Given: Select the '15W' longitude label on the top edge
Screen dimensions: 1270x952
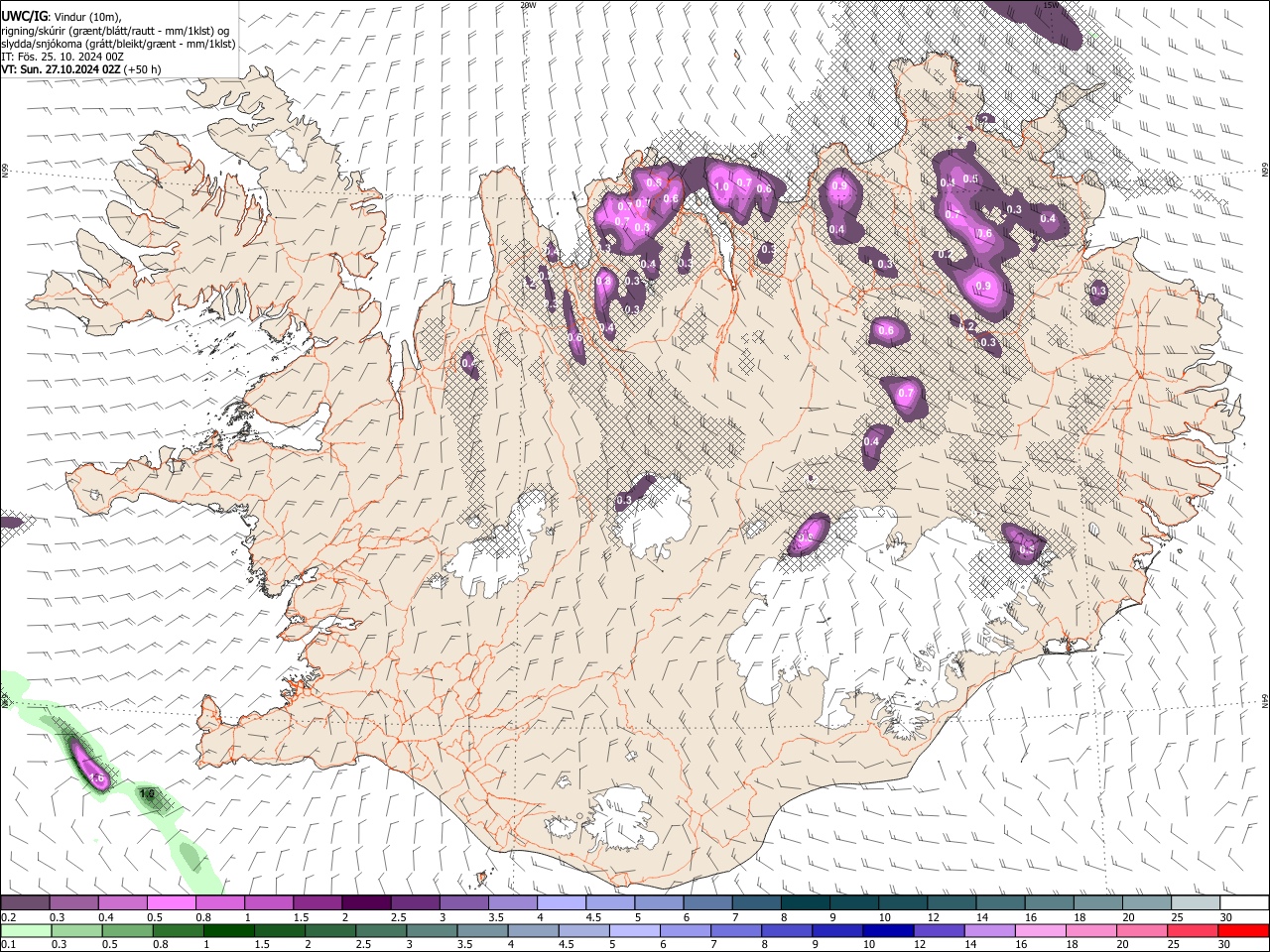Looking at the screenshot, I should click(1051, 5).
